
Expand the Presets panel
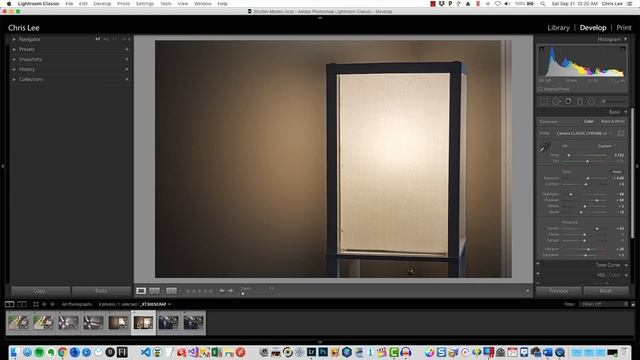[x=14, y=49]
